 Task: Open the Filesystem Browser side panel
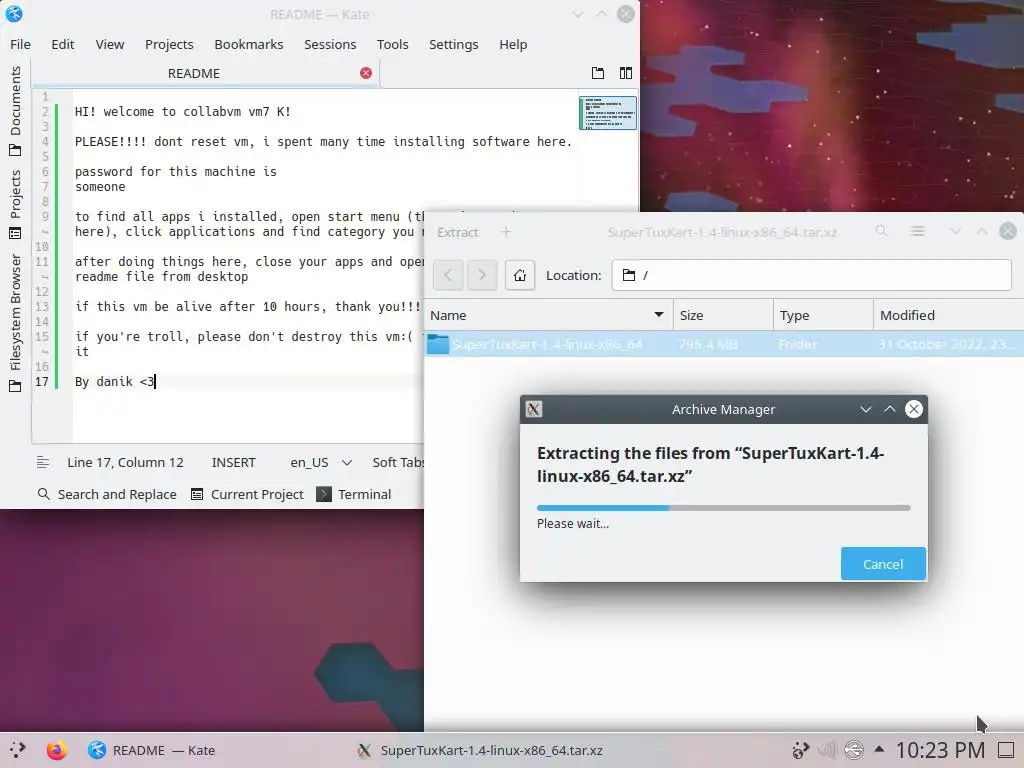pos(15,323)
